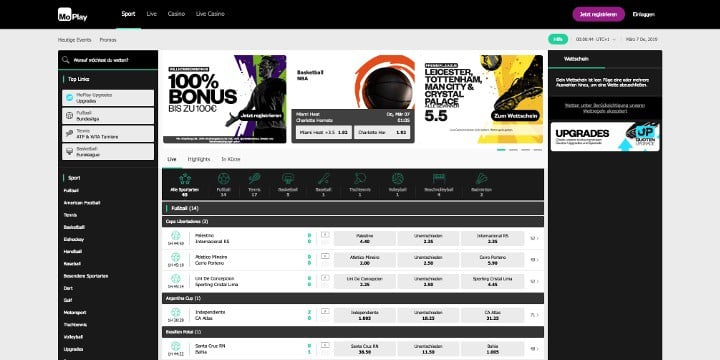Screen dimensions: 720x360
Task: Collapse the Fußball (14) section header
Action: [x=353, y=208]
